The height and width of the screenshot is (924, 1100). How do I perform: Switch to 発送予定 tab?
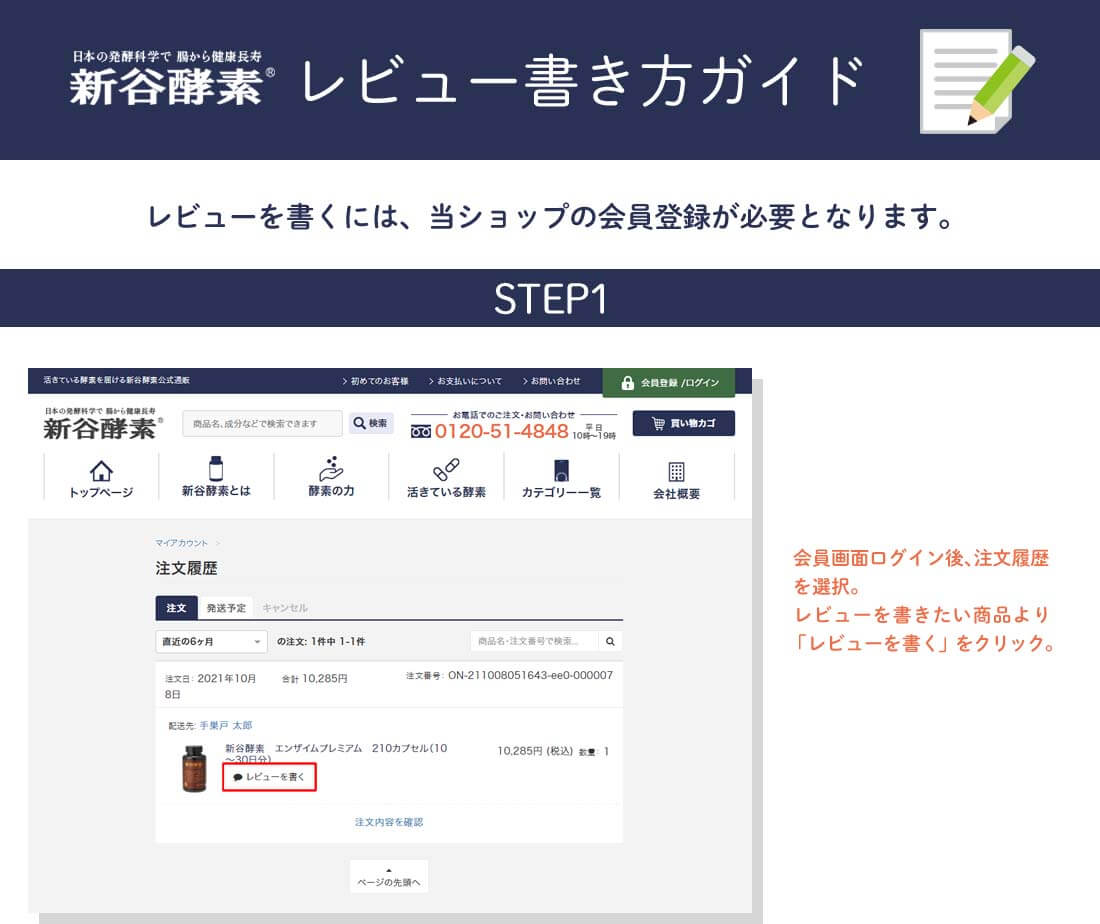[x=226, y=608]
